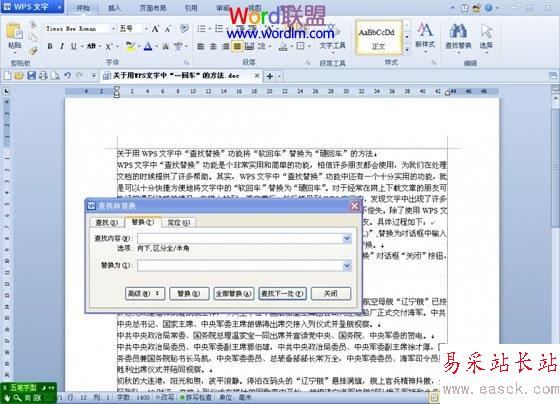Image resolution: width=560 pixels, height=404 pixels.
Task: Click the help question mark icon
Action: 488,8
